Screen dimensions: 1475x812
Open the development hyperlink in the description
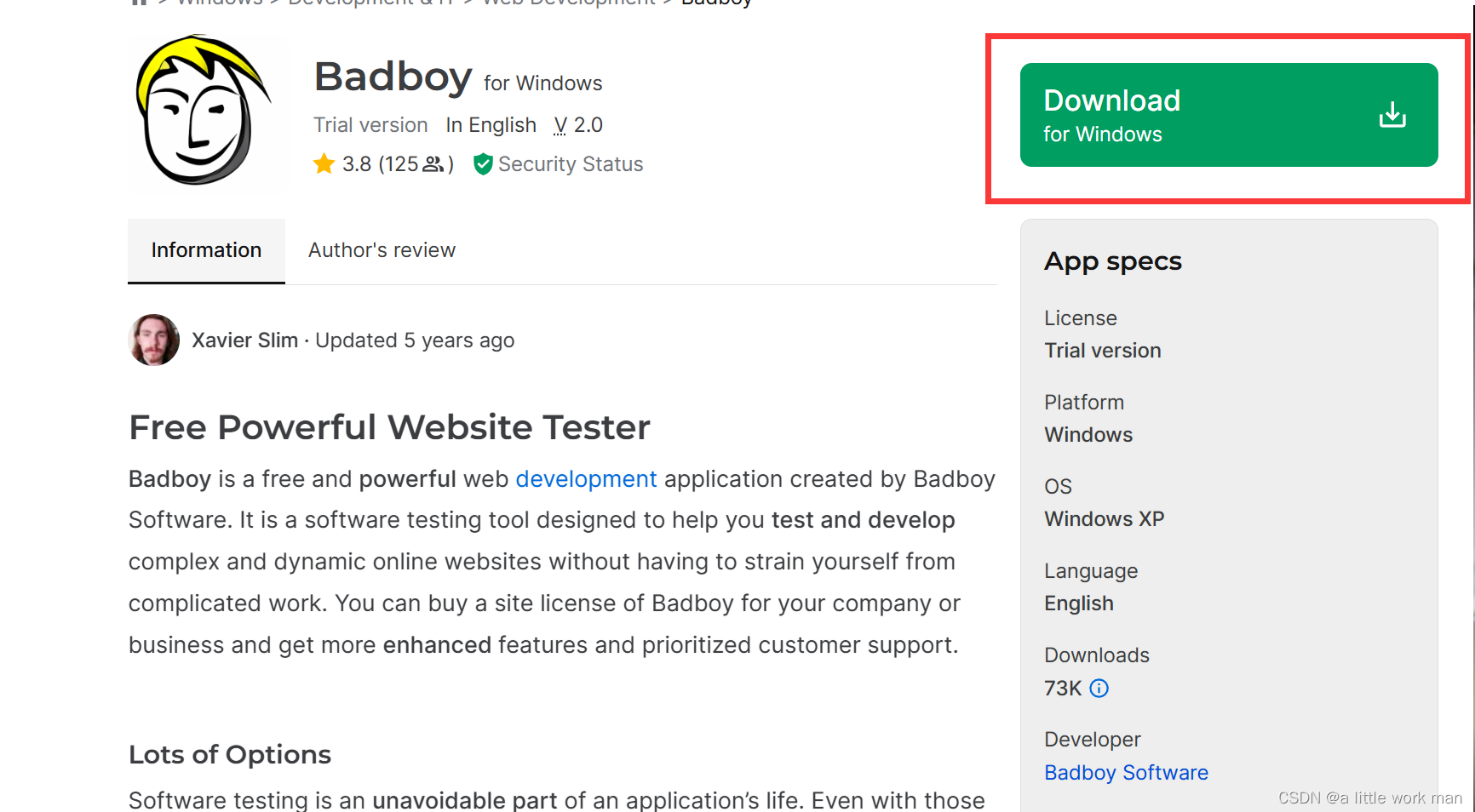coord(586,479)
